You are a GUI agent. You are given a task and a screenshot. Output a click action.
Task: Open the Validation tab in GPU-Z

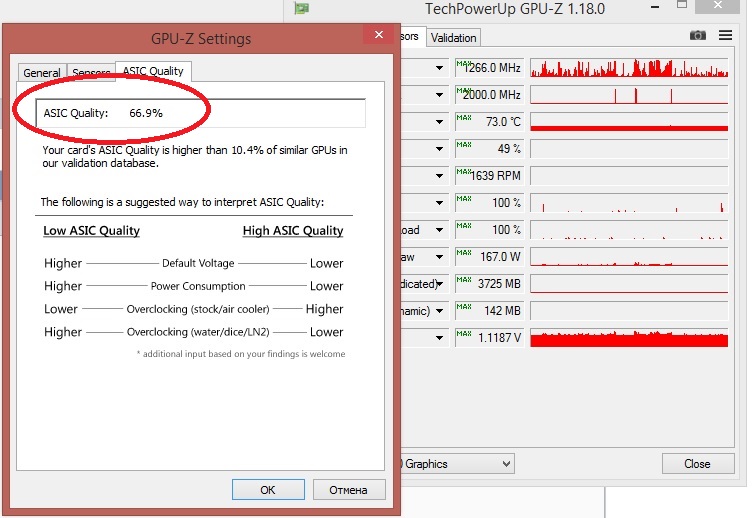[x=453, y=38]
